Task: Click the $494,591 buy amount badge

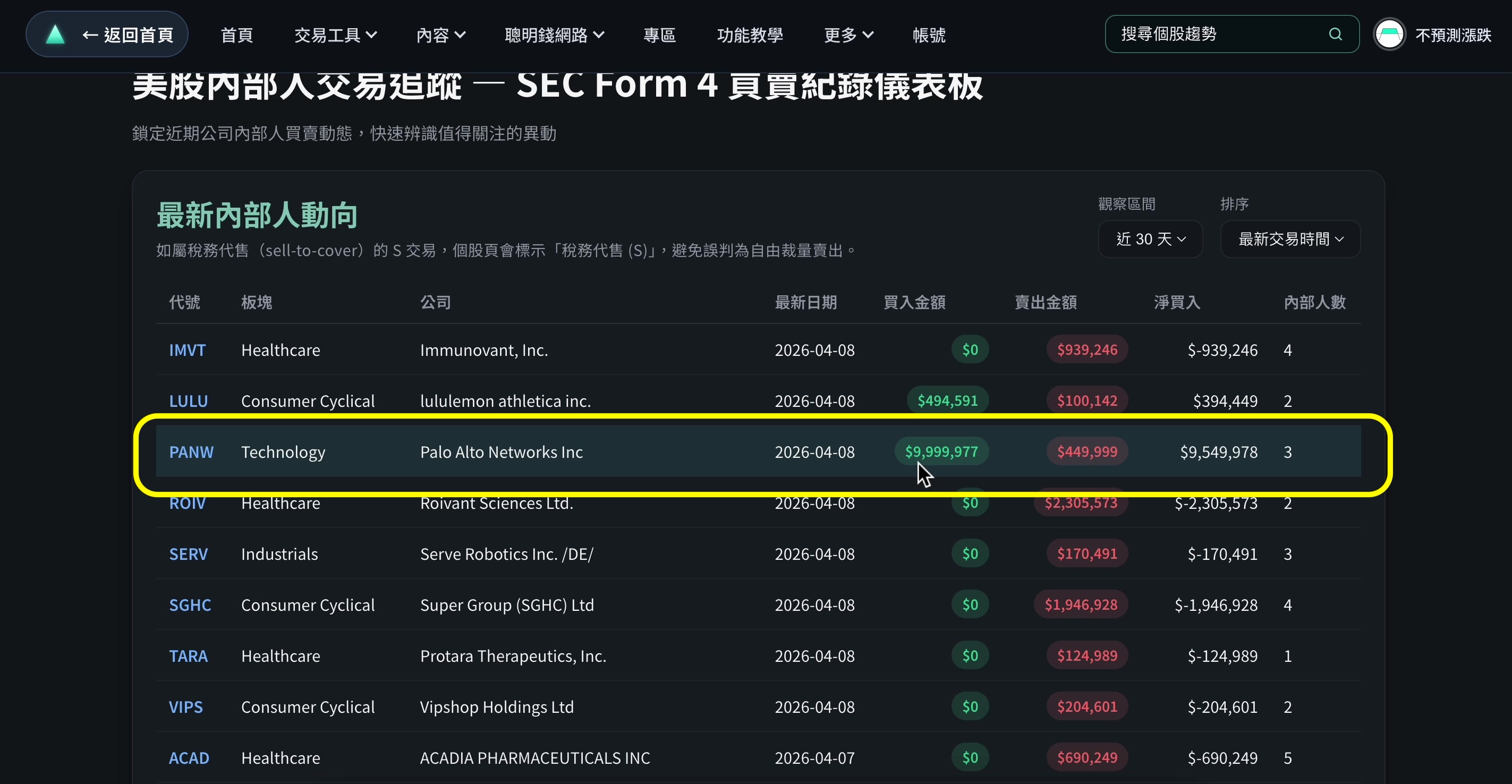Action: [947, 401]
